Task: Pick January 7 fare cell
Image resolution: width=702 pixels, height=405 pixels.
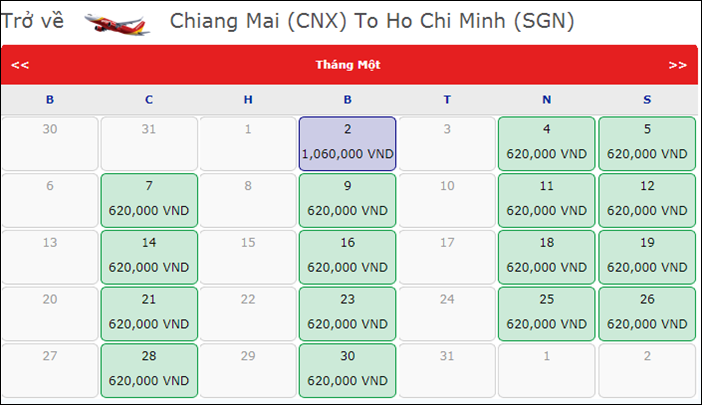Action: tap(149, 200)
